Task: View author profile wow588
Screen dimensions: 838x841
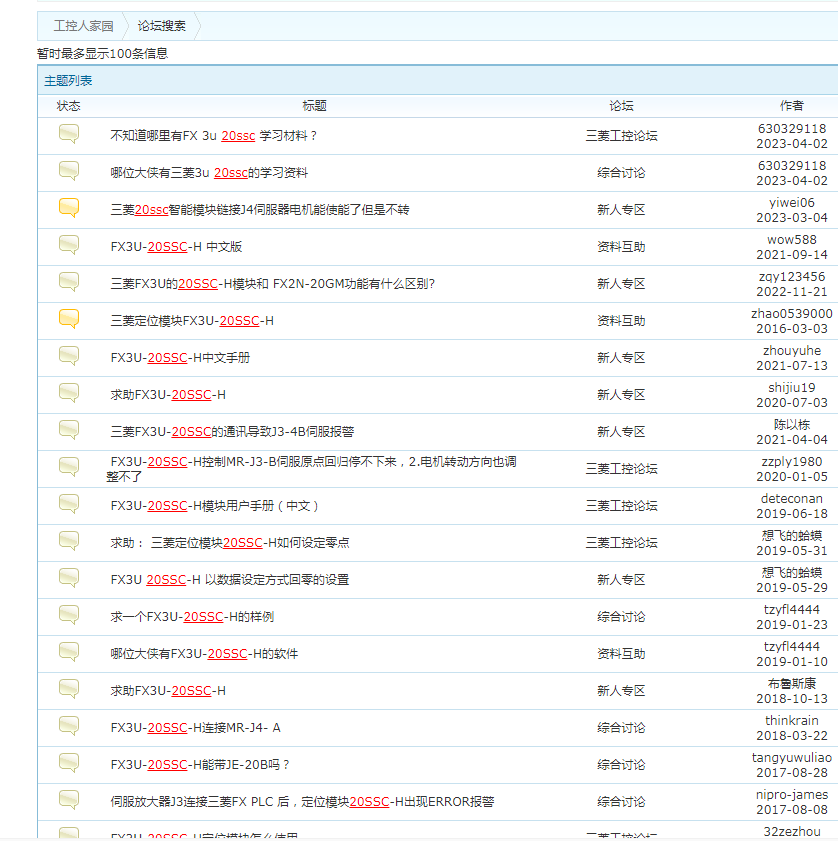Action: [x=791, y=240]
